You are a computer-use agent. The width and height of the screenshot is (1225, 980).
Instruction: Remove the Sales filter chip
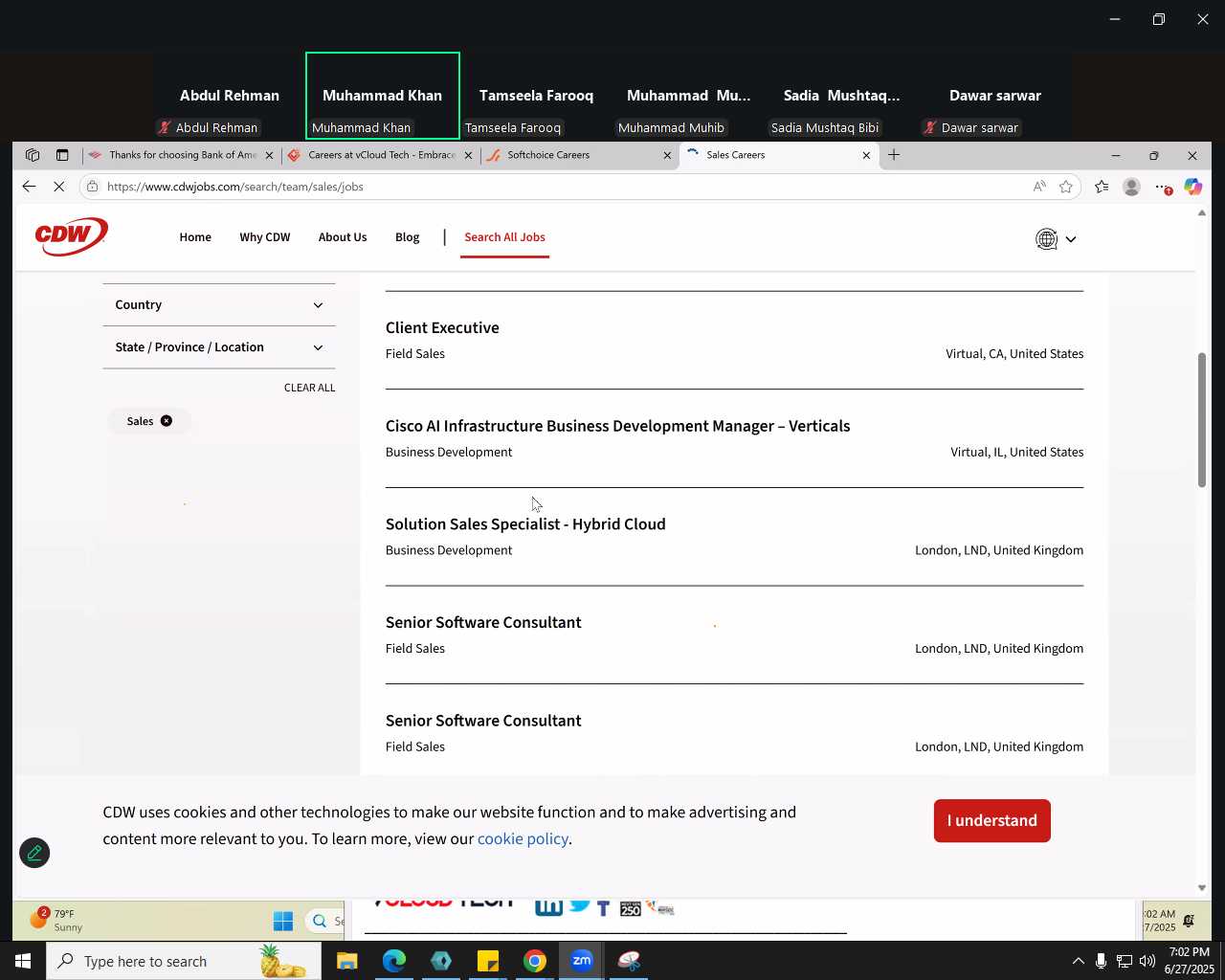click(x=167, y=421)
